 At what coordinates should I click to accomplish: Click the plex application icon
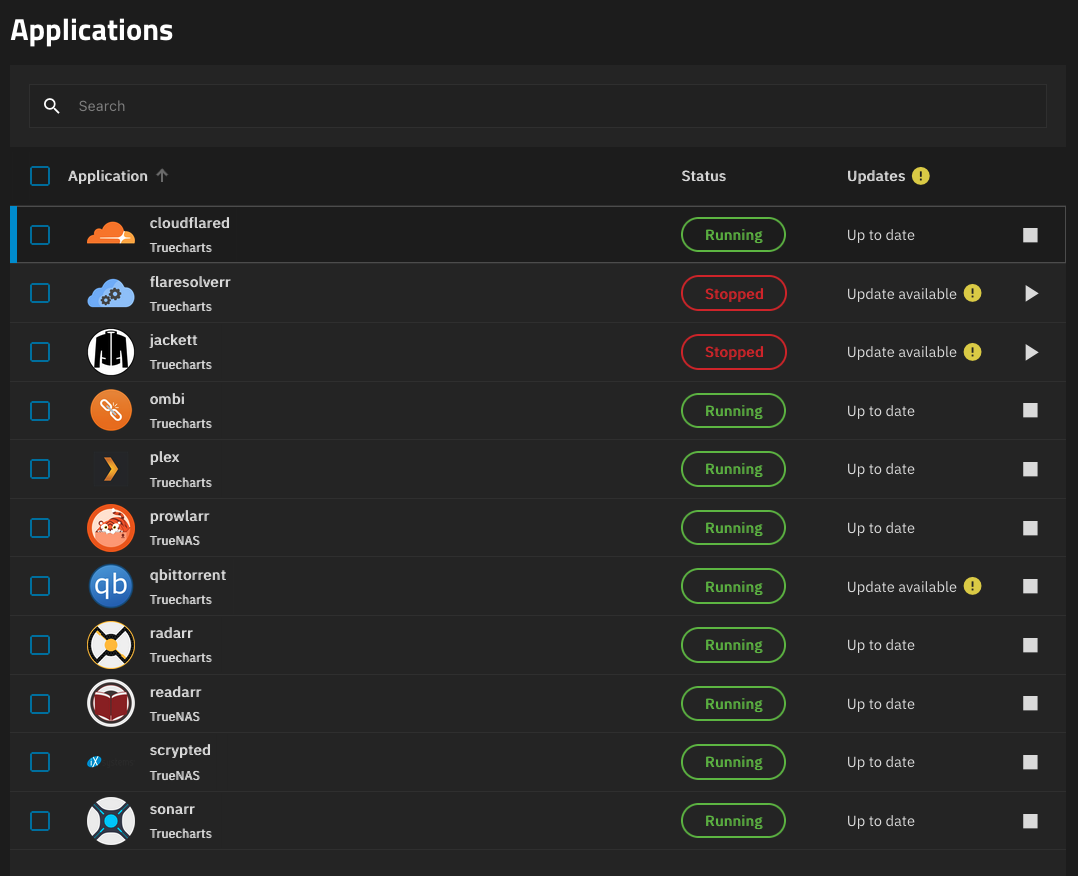point(110,469)
